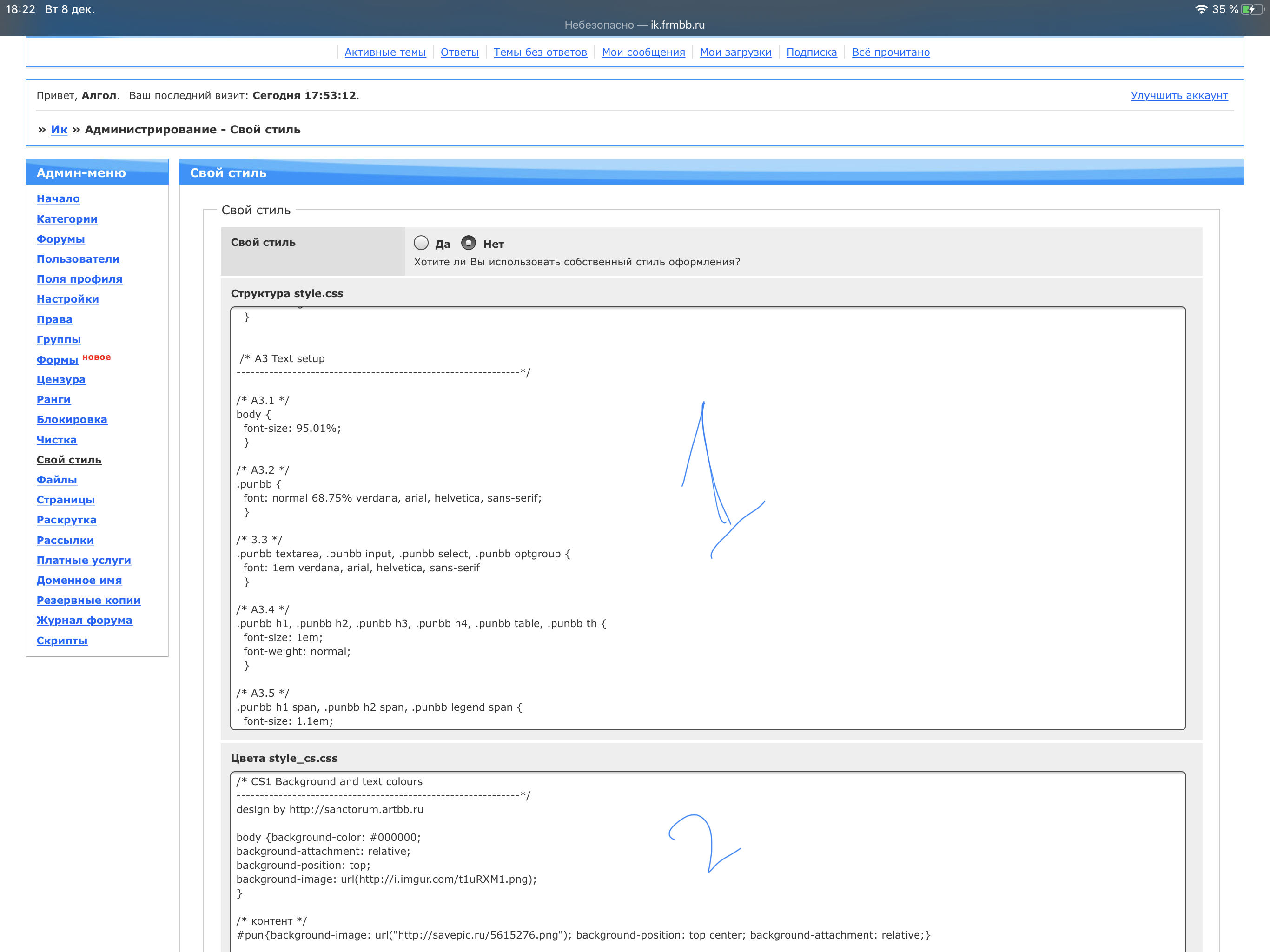This screenshot has height=952, width=1270.
Task: Open 'Формы' admin menu item
Action: click(x=57, y=360)
